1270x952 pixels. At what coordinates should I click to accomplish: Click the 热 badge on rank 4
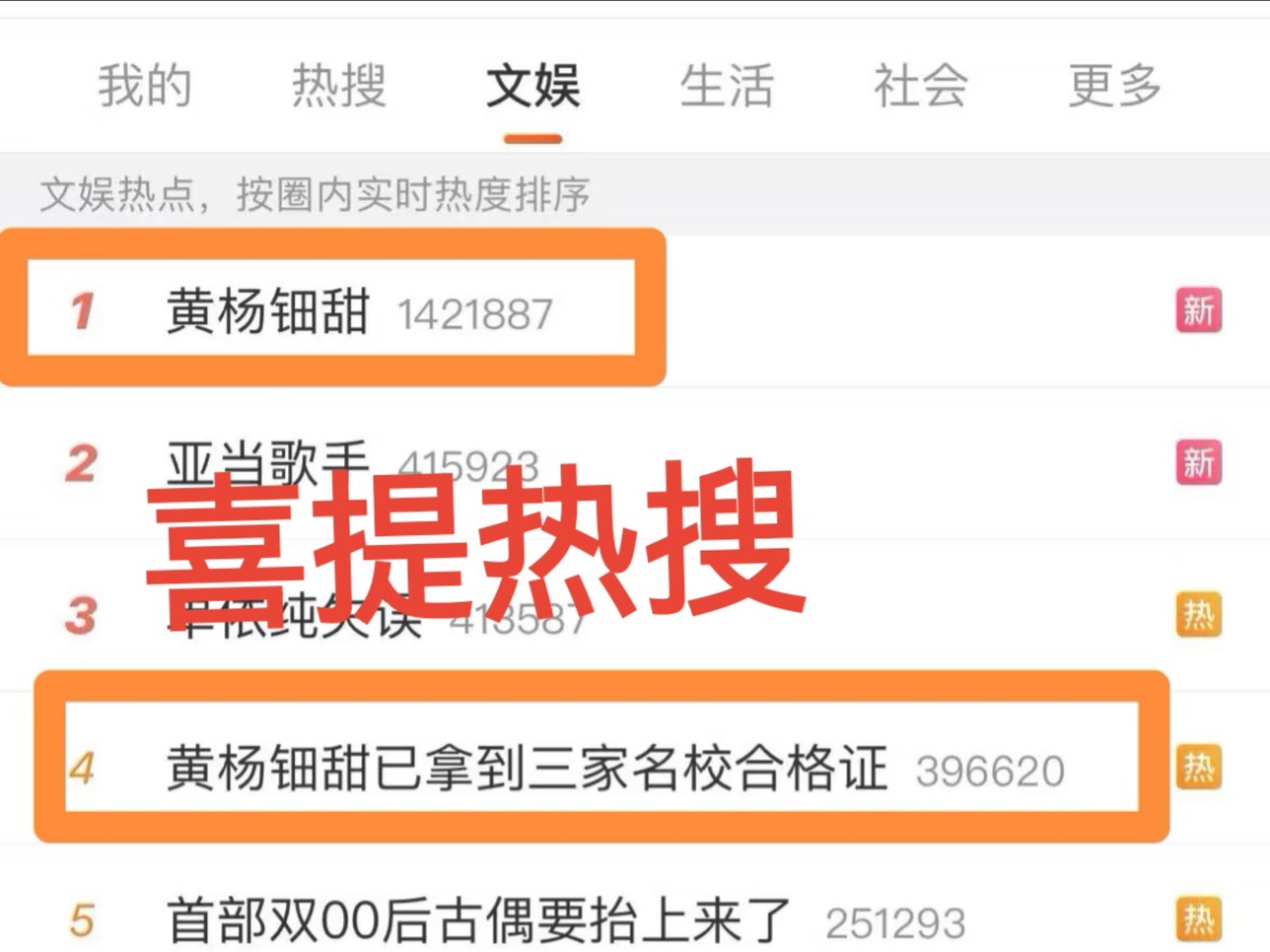1199,768
